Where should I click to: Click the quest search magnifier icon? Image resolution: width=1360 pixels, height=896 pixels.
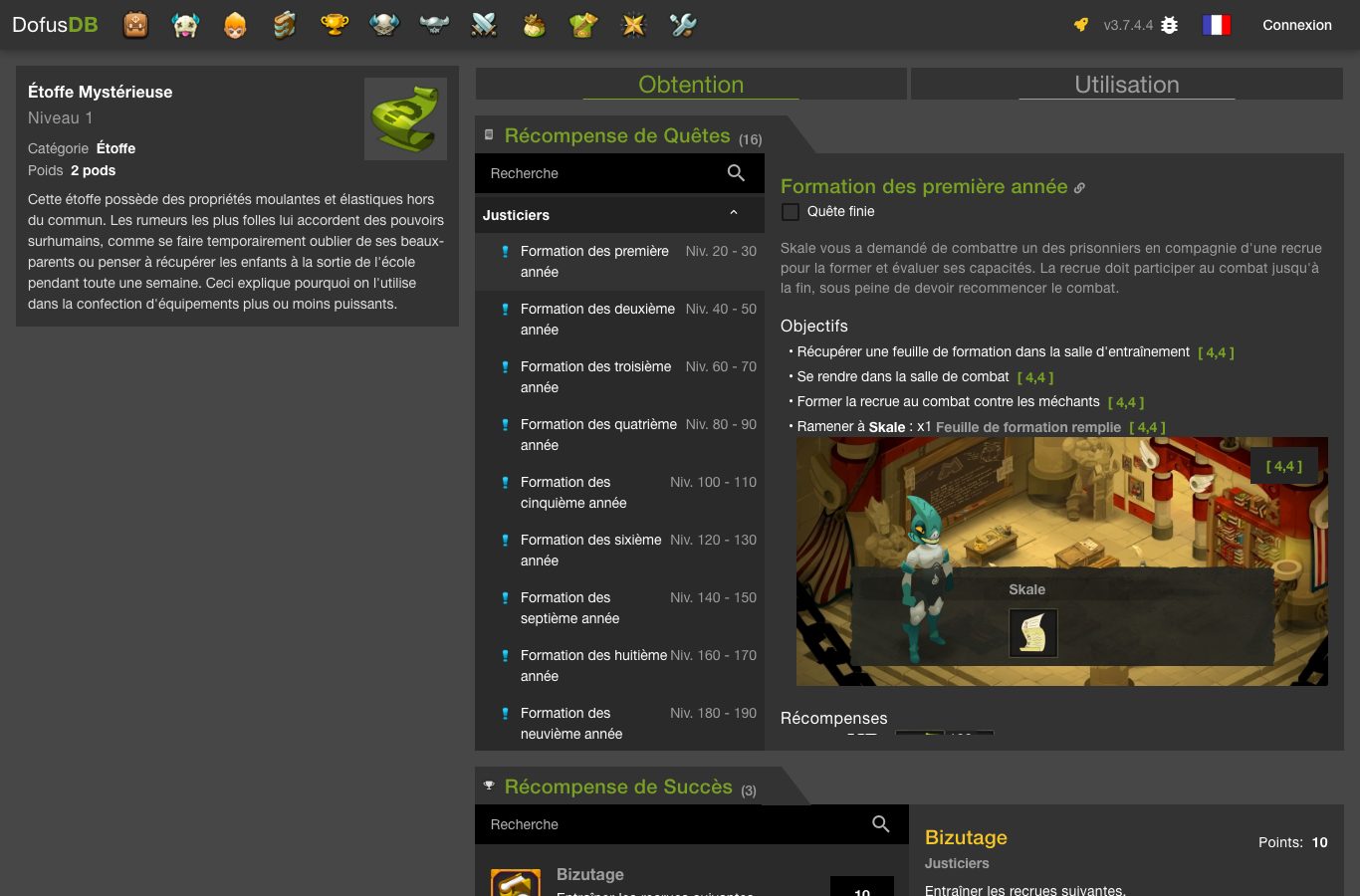[736, 173]
